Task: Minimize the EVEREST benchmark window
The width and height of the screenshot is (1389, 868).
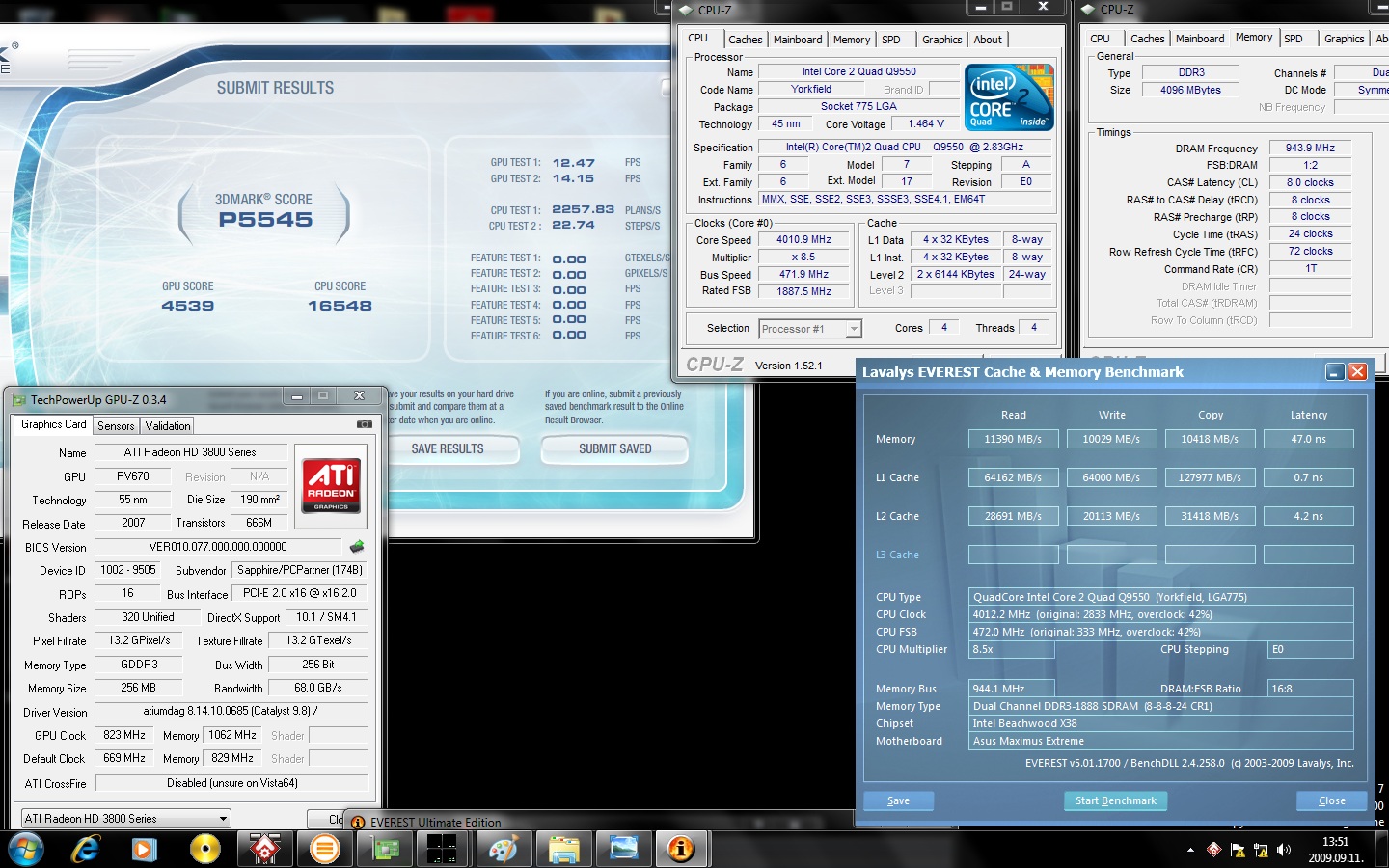Action: pyautogui.click(x=1335, y=372)
